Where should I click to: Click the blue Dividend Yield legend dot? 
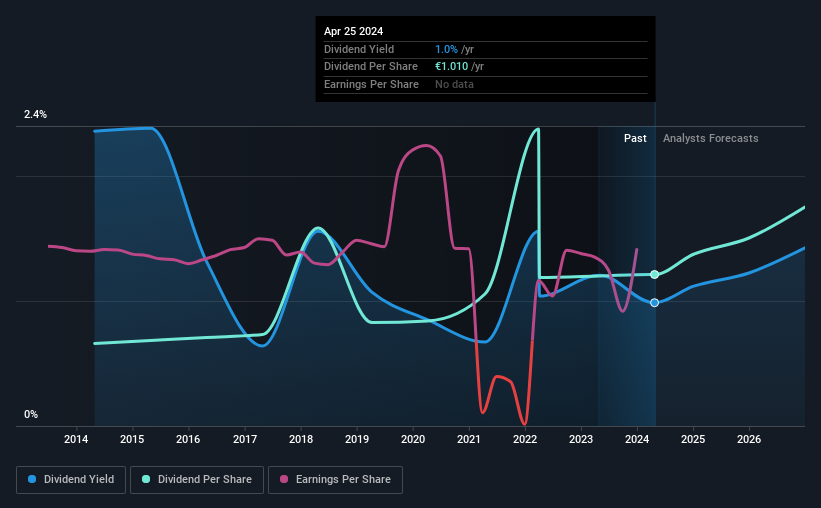pos(32,479)
